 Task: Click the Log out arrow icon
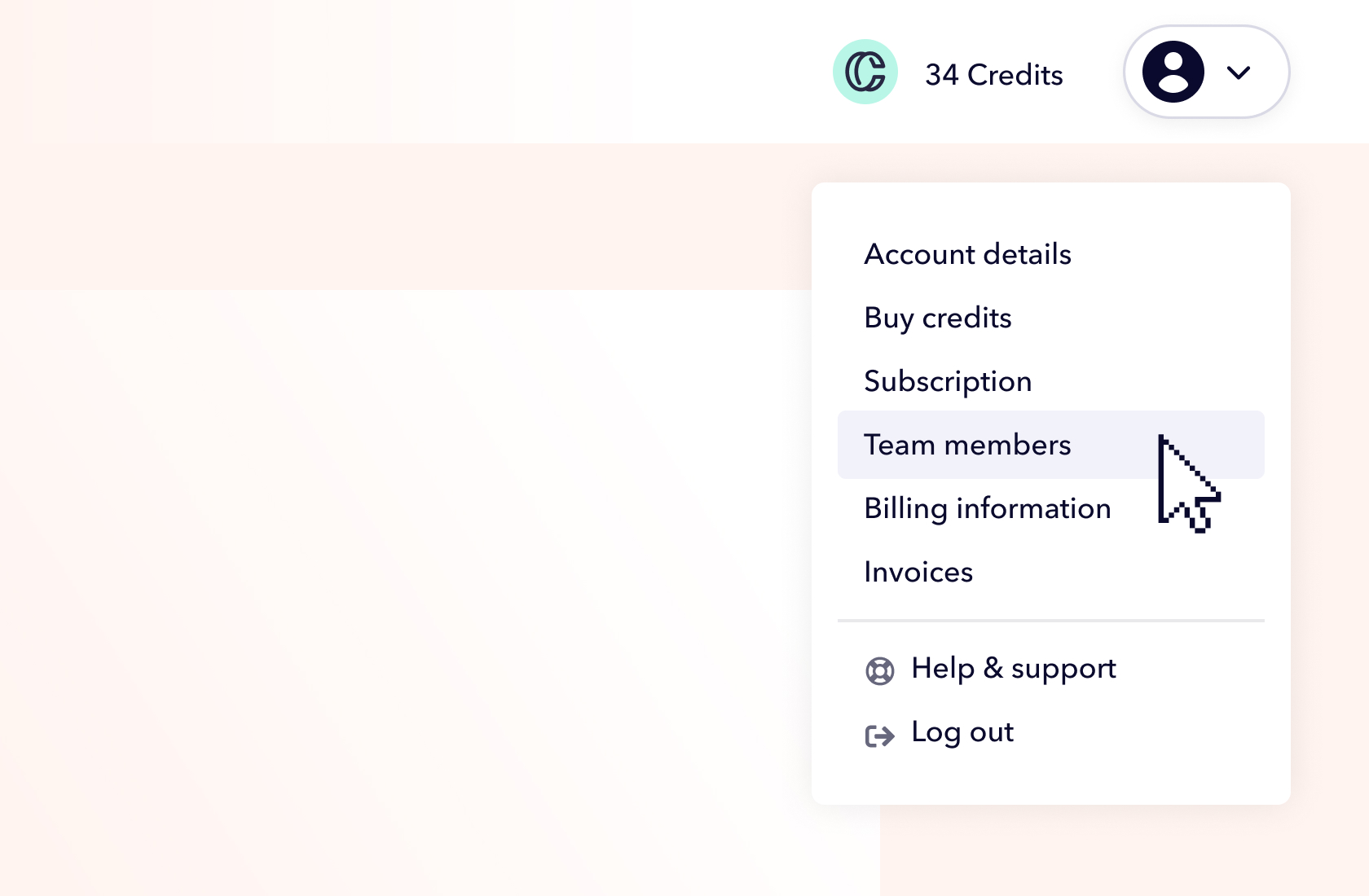pos(879,736)
